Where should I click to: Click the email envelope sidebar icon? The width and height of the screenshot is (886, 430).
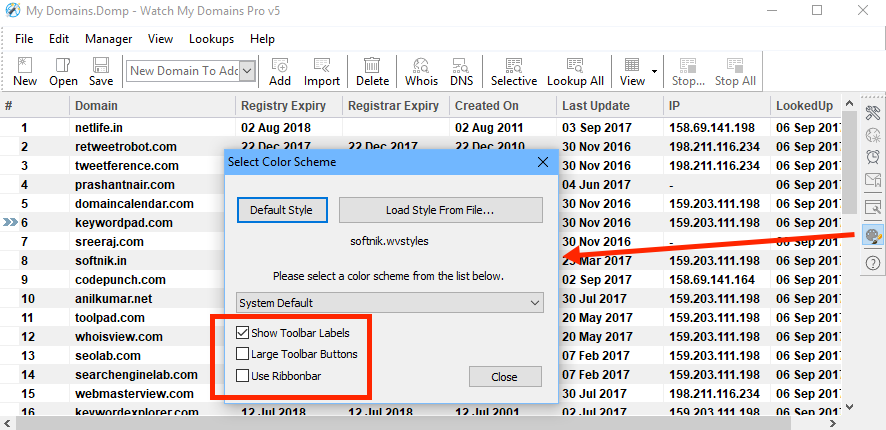pos(873,180)
